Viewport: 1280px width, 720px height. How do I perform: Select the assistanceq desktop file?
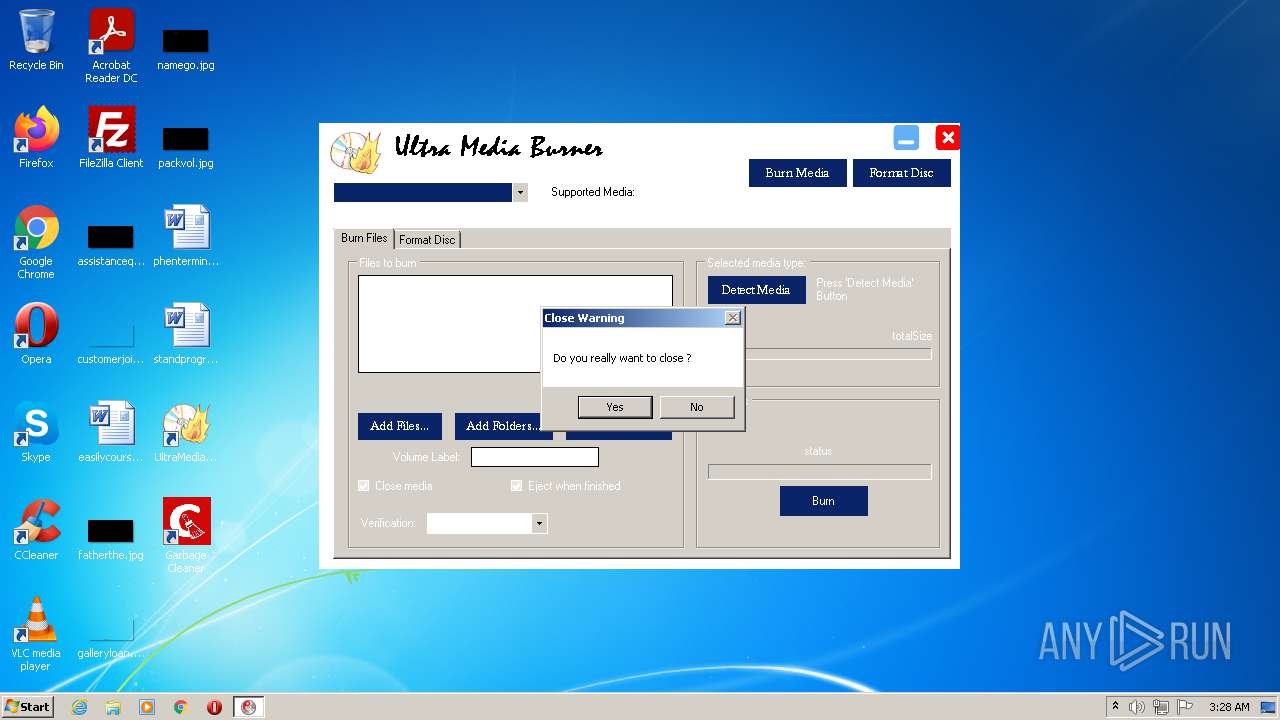tap(111, 246)
